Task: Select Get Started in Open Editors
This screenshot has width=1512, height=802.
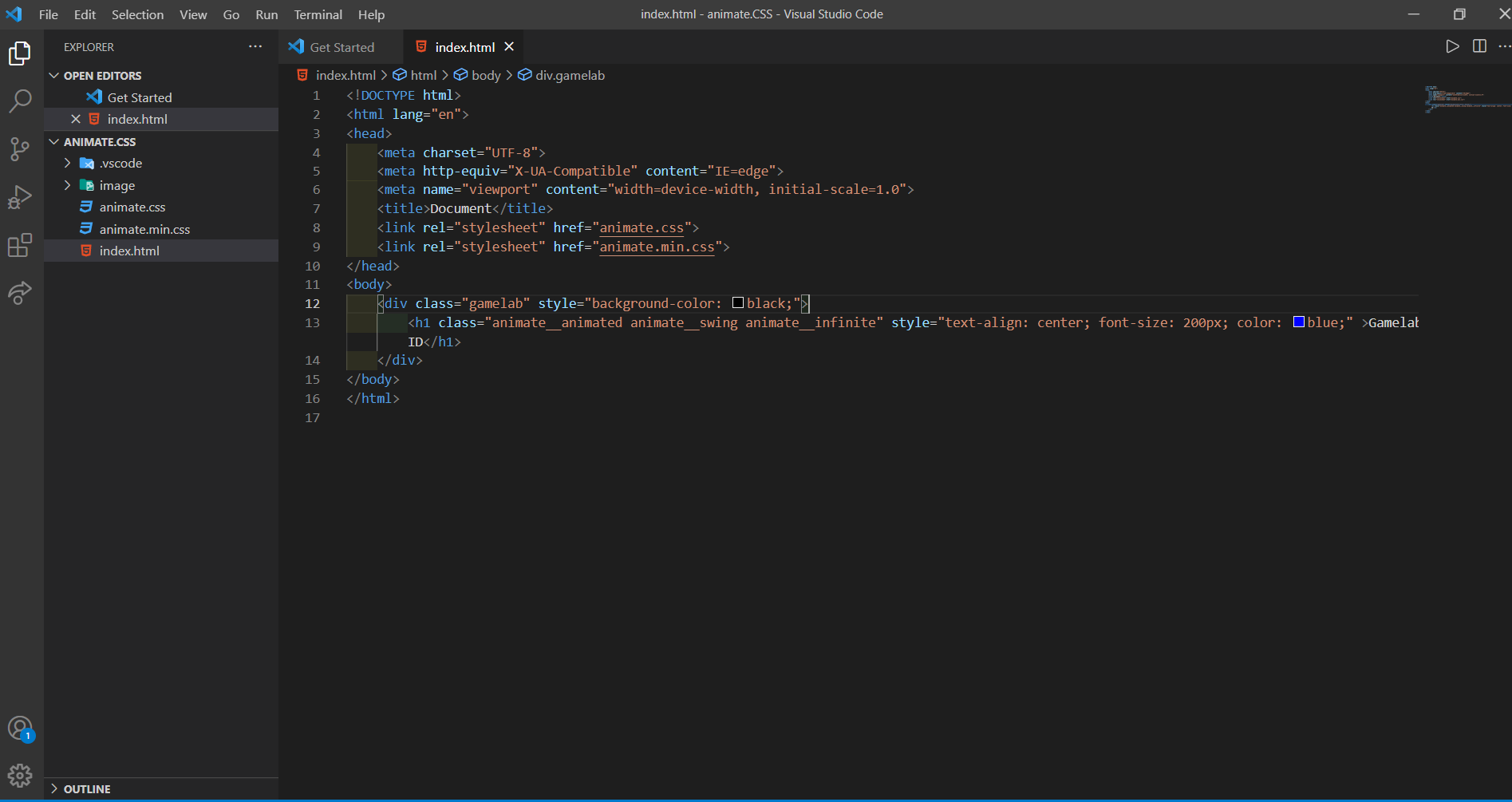Action: (x=161, y=97)
